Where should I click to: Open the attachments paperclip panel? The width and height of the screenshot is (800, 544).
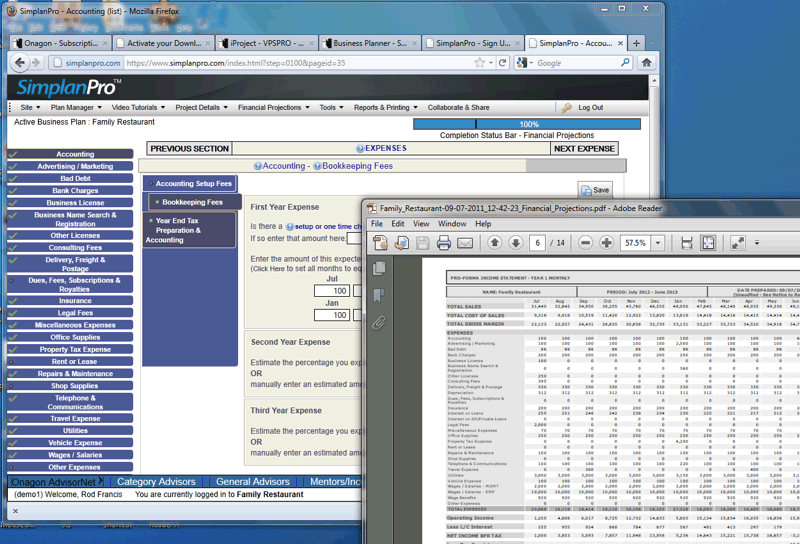click(x=379, y=323)
